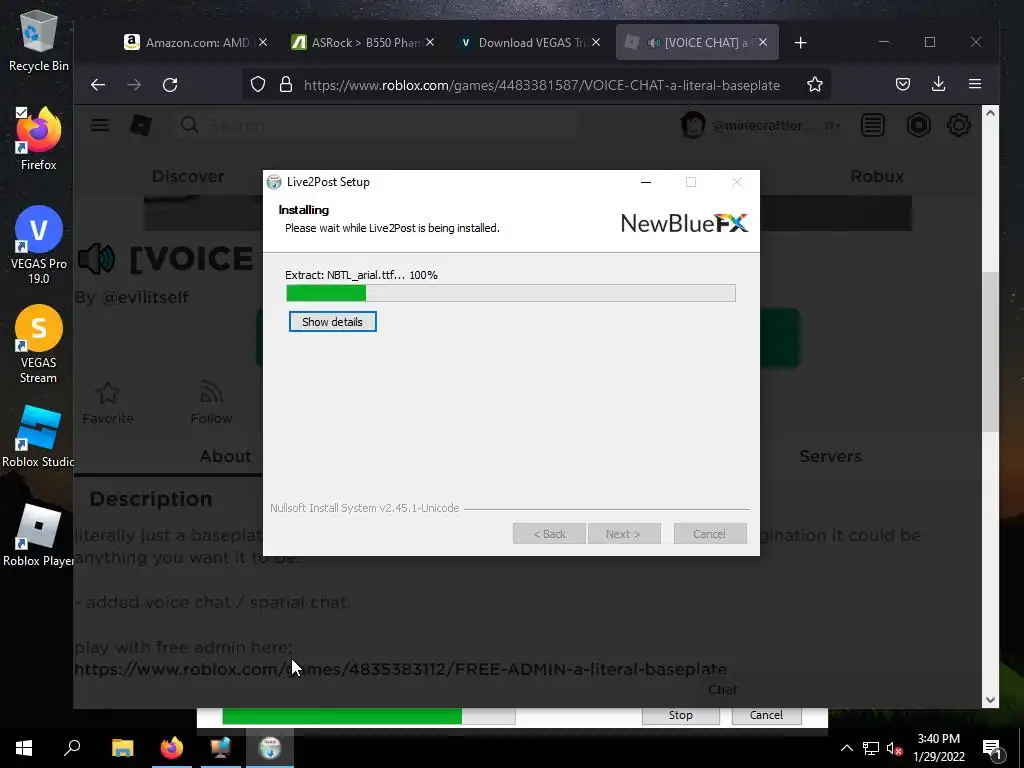
Task: Click the Roblox logo home icon
Action: [x=140, y=125]
